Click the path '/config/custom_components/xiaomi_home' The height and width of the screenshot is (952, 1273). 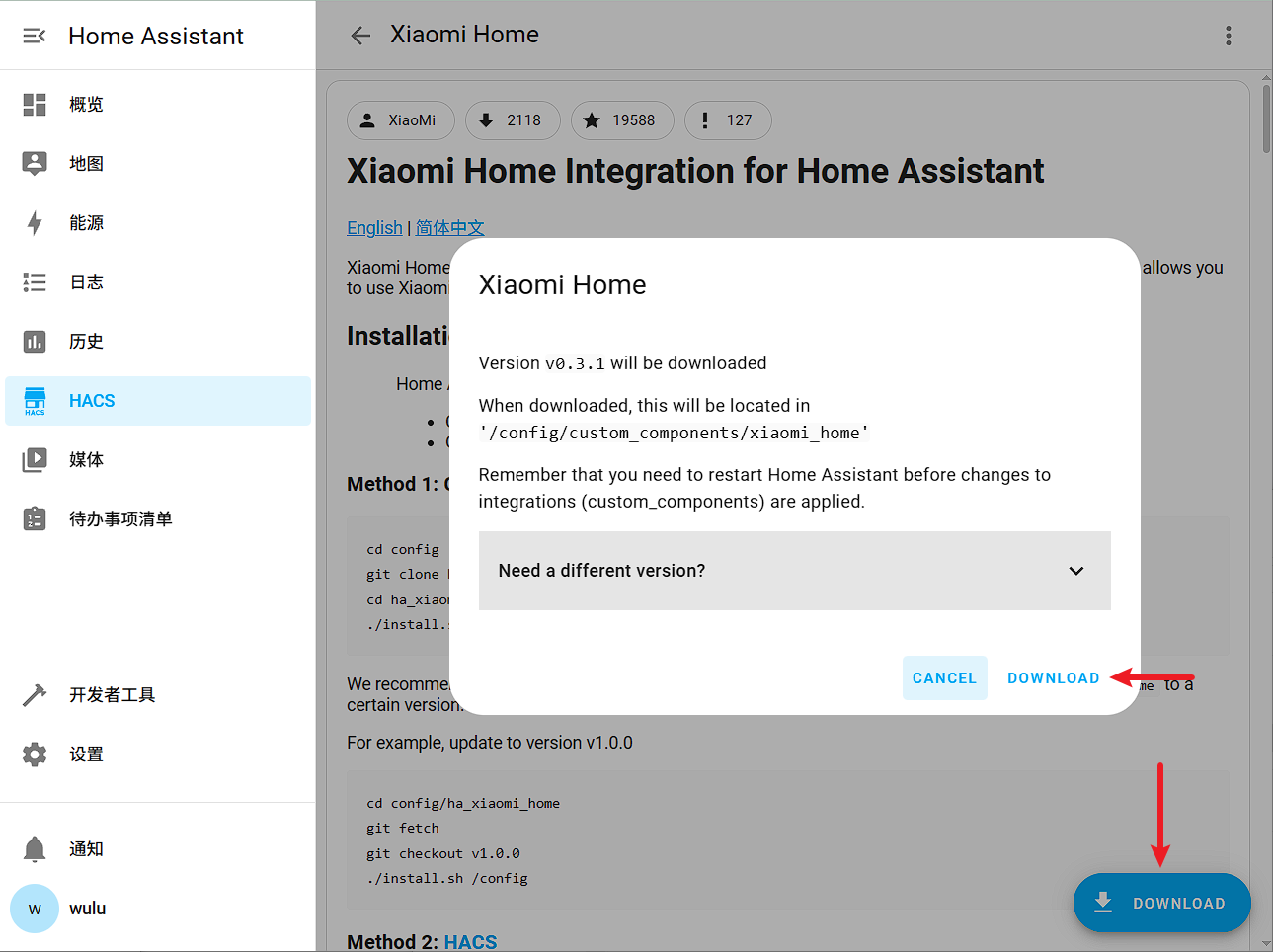click(674, 433)
